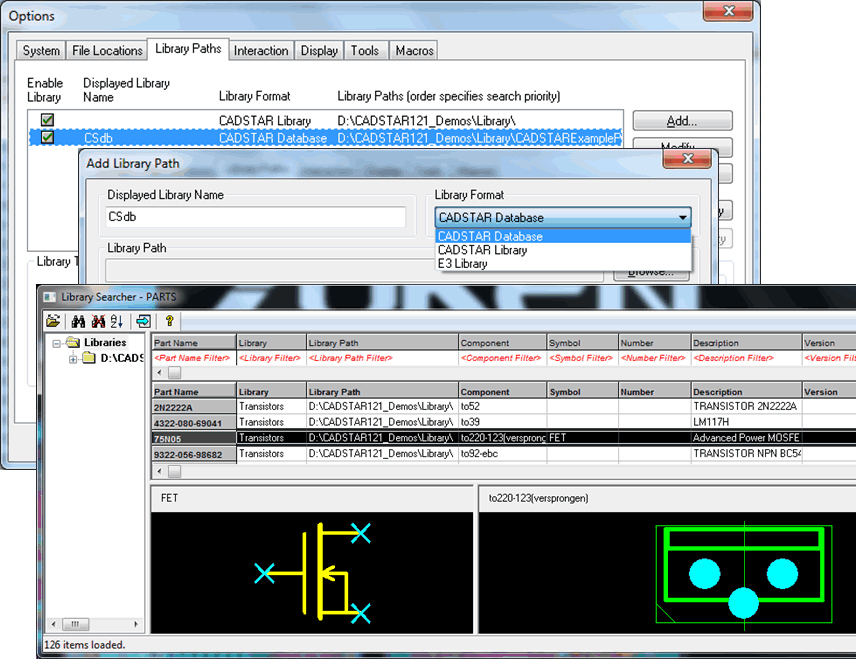The height and width of the screenshot is (659, 856).
Task: Click the Description column header in results table
Action: pyautogui.click(x=746, y=391)
